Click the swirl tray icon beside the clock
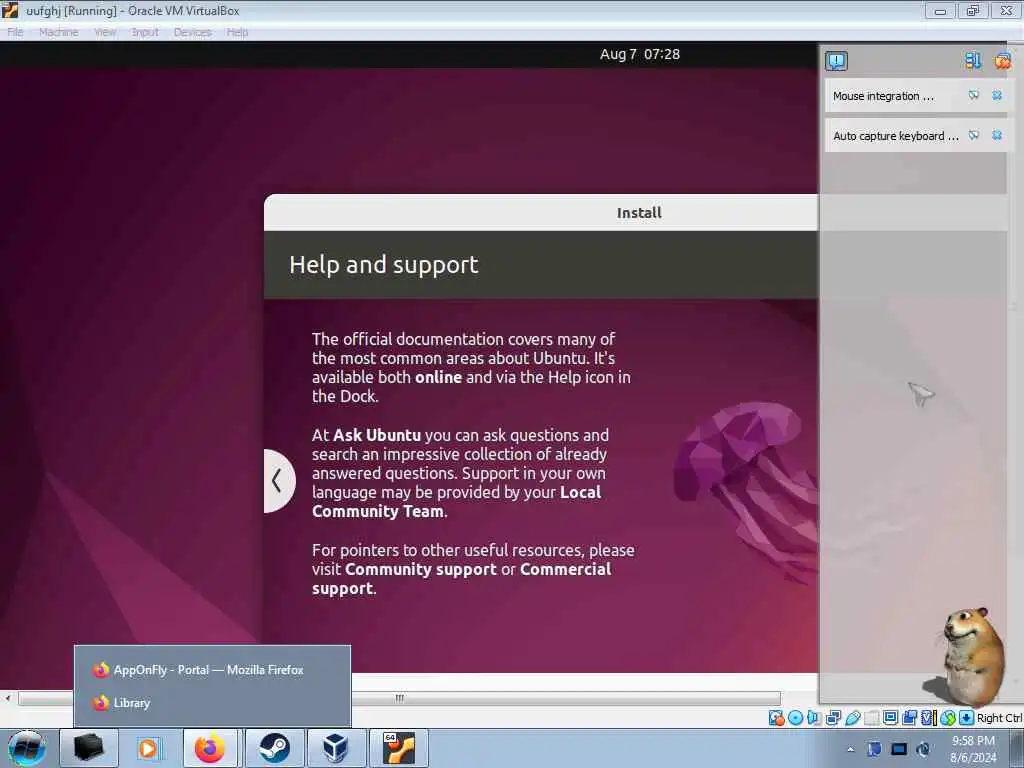 click(923, 749)
